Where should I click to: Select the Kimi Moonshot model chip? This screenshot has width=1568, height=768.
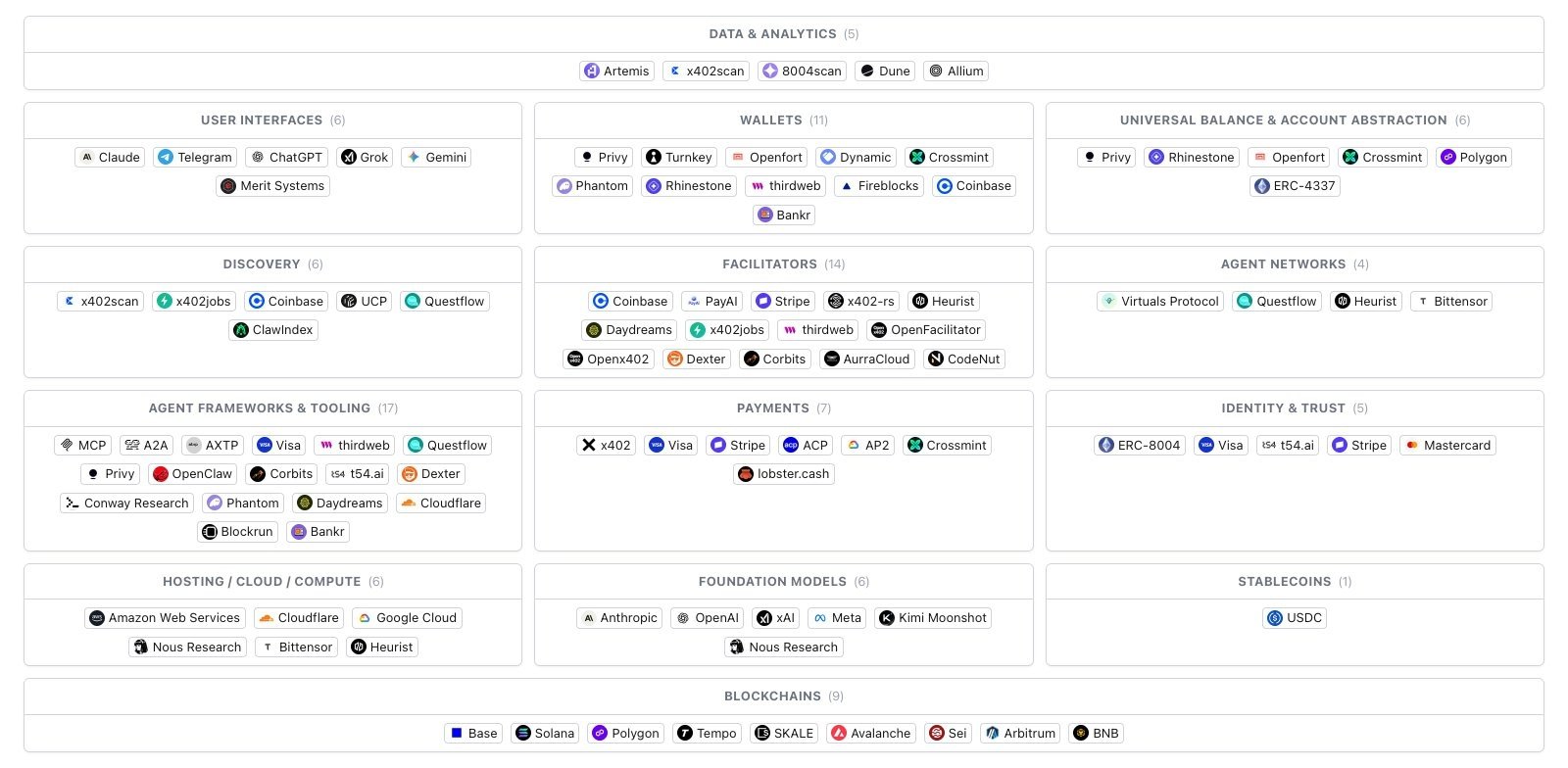933,618
